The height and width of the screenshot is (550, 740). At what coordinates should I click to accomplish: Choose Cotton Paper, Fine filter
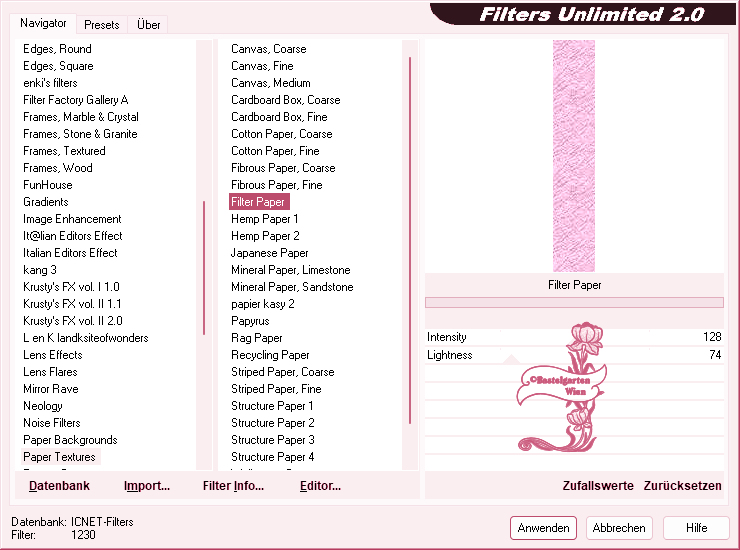[x=275, y=151]
